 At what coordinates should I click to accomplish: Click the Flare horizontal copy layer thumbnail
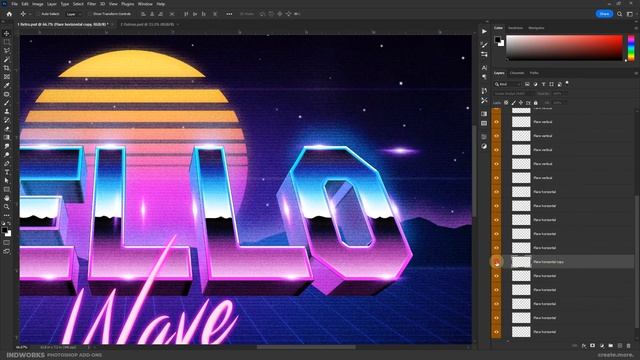coord(521,262)
